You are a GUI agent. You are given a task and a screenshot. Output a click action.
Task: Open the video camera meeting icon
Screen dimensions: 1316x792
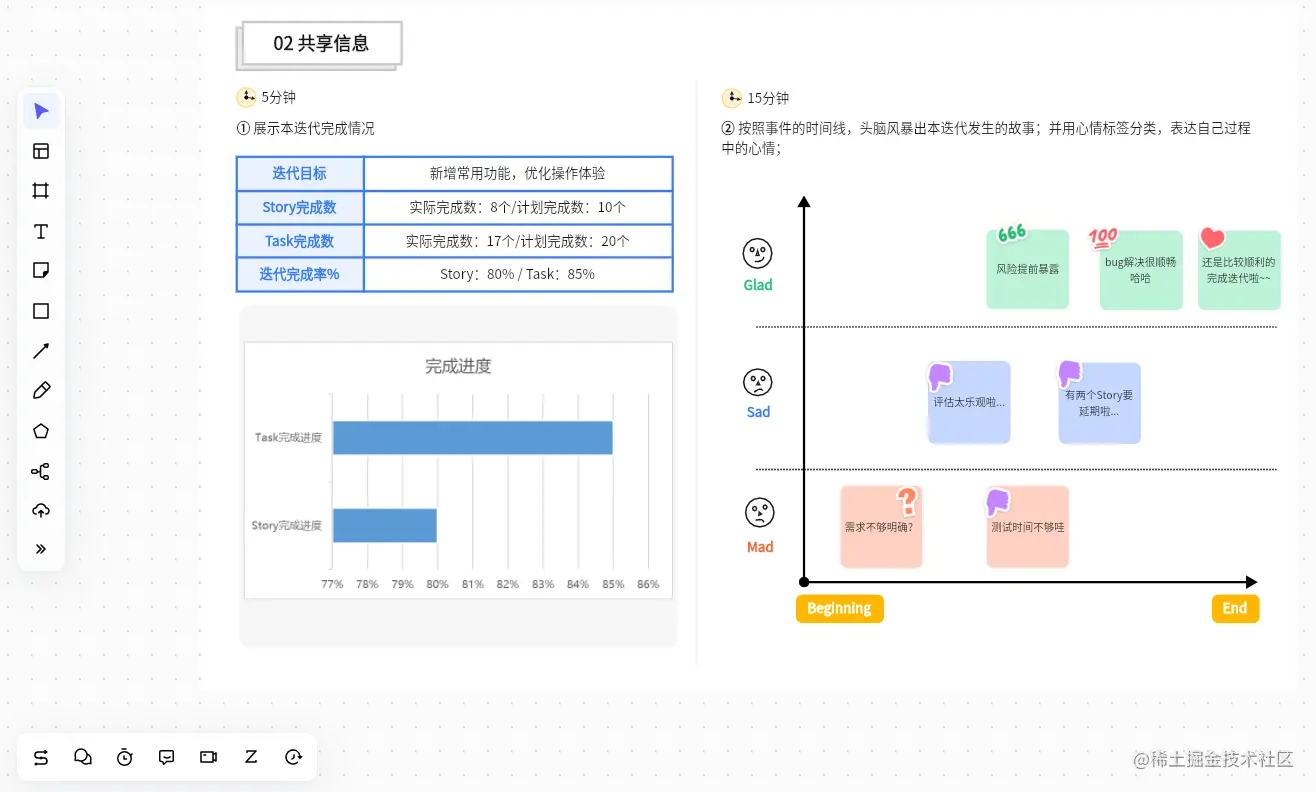pyautogui.click(x=208, y=757)
